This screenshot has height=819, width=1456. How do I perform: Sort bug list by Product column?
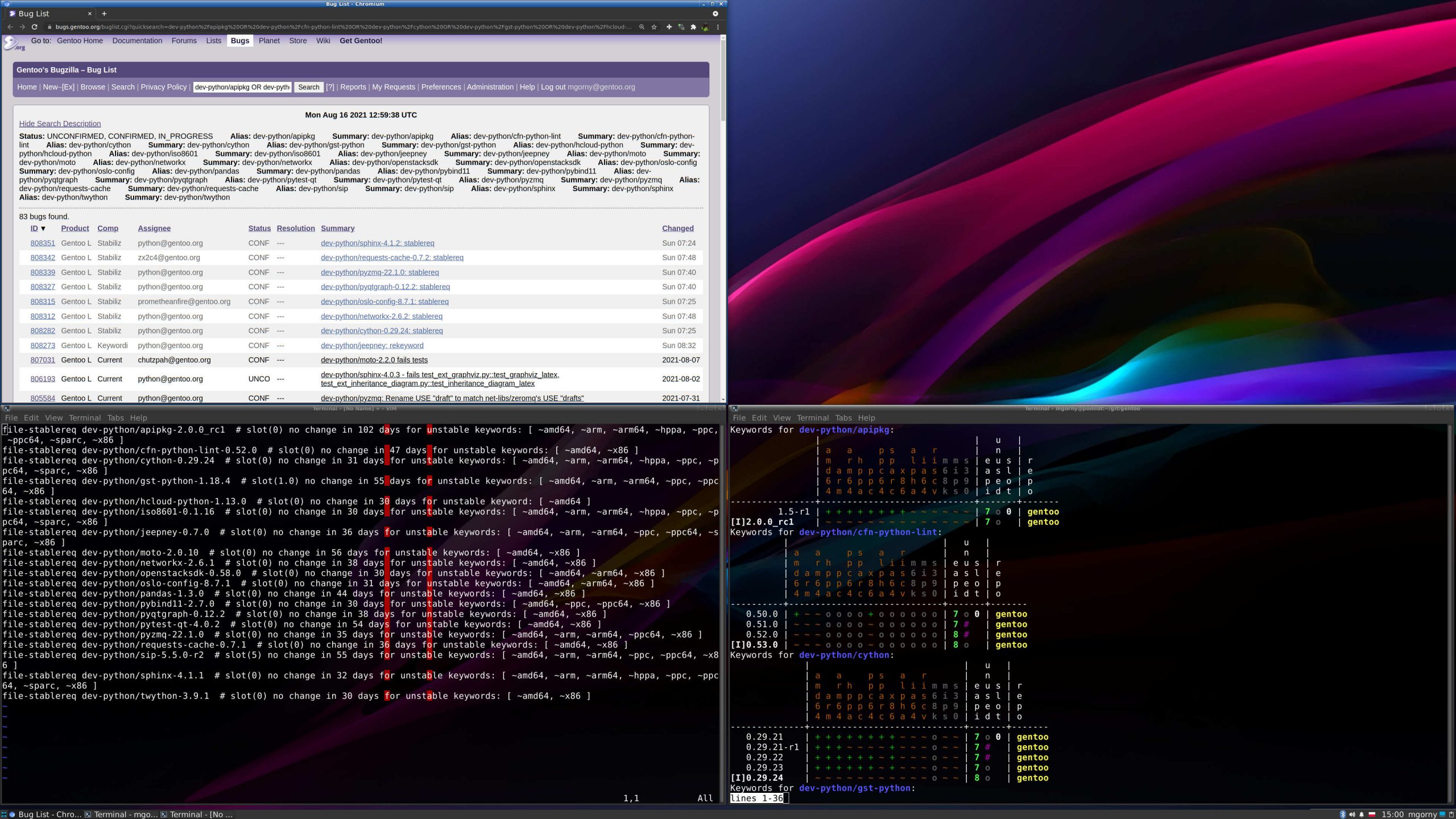click(x=75, y=228)
